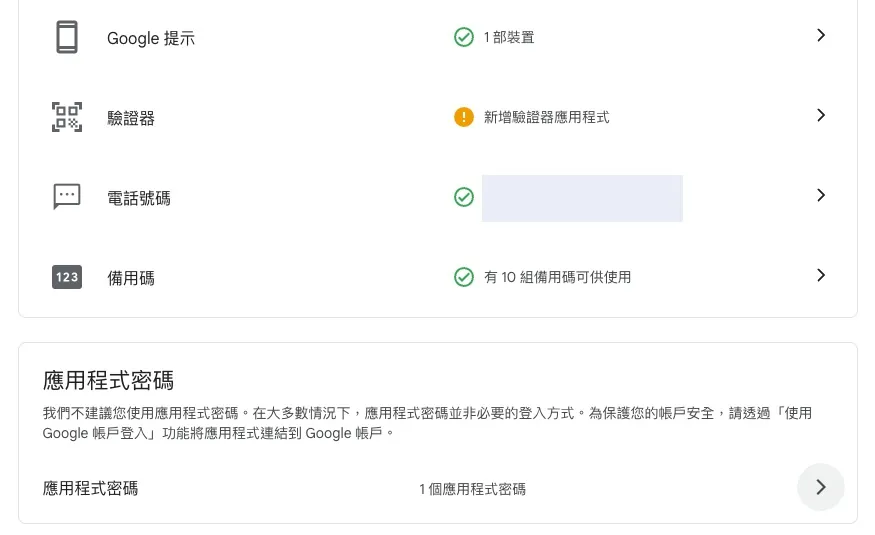Click the QR code icon for 驗證器
Viewport: 875px width, 535px height.
coord(67,117)
